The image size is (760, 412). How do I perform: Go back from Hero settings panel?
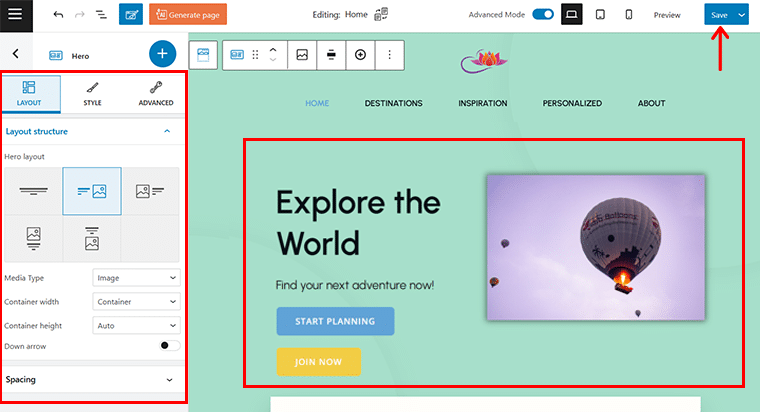tap(16, 54)
